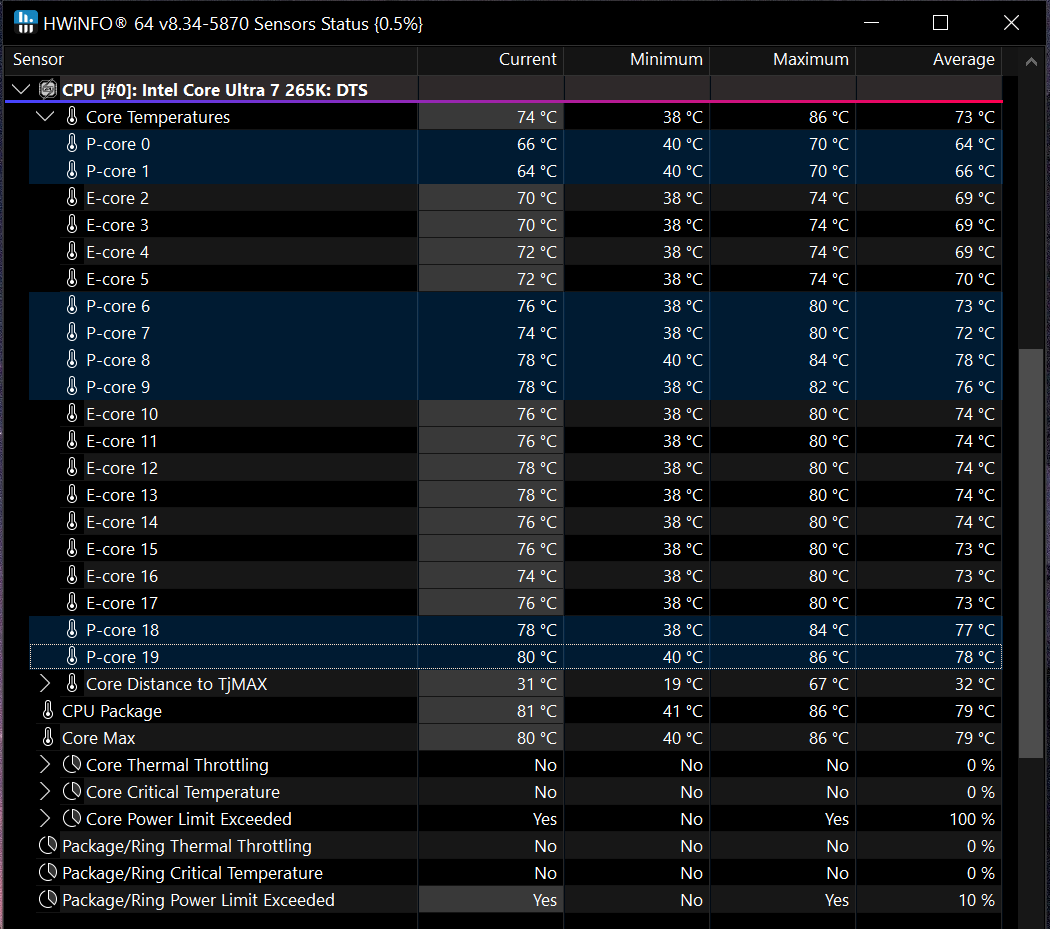Click the vertical scrollbar thumb
1050x929 pixels.
(x=1031, y=553)
